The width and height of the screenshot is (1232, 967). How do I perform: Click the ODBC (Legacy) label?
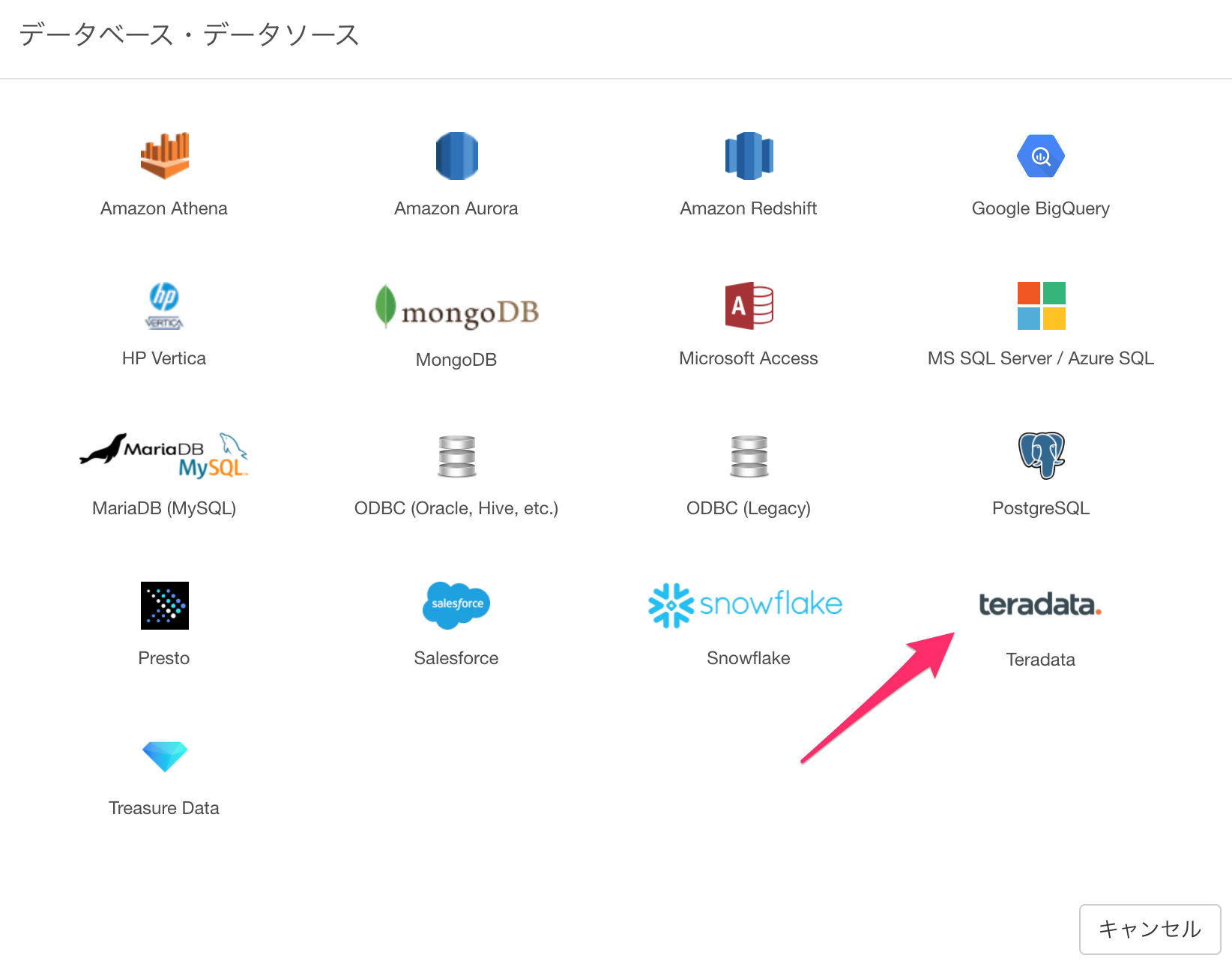[x=749, y=508]
